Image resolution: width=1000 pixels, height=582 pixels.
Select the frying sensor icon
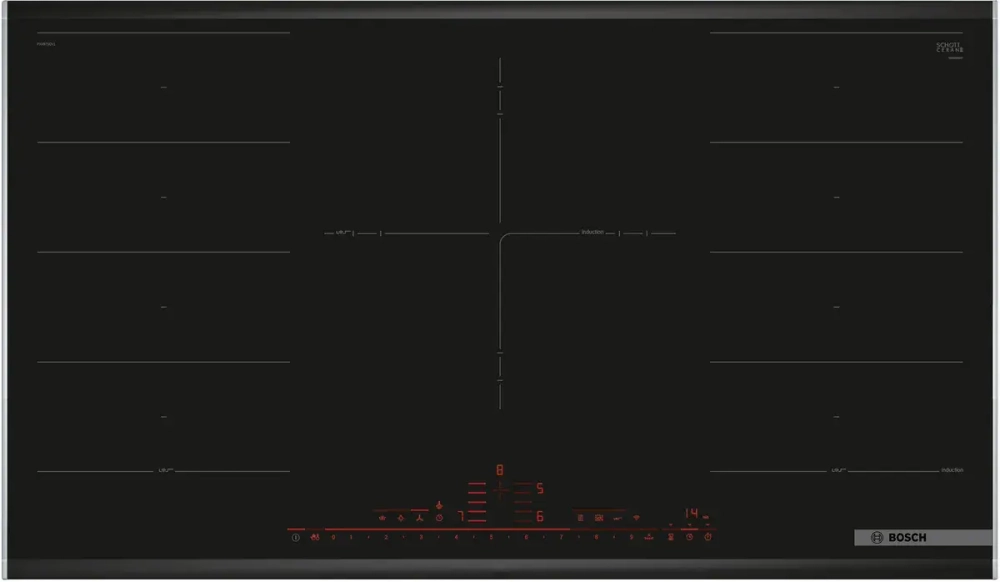(x=381, y=518)
